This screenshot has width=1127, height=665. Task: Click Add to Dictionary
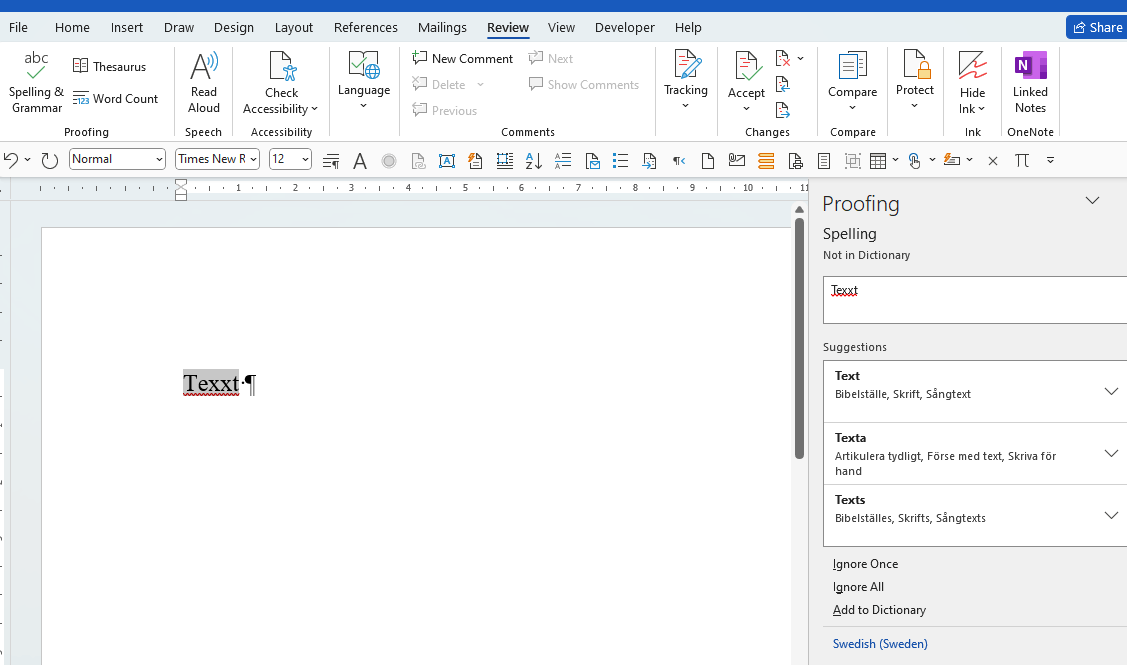879,610
